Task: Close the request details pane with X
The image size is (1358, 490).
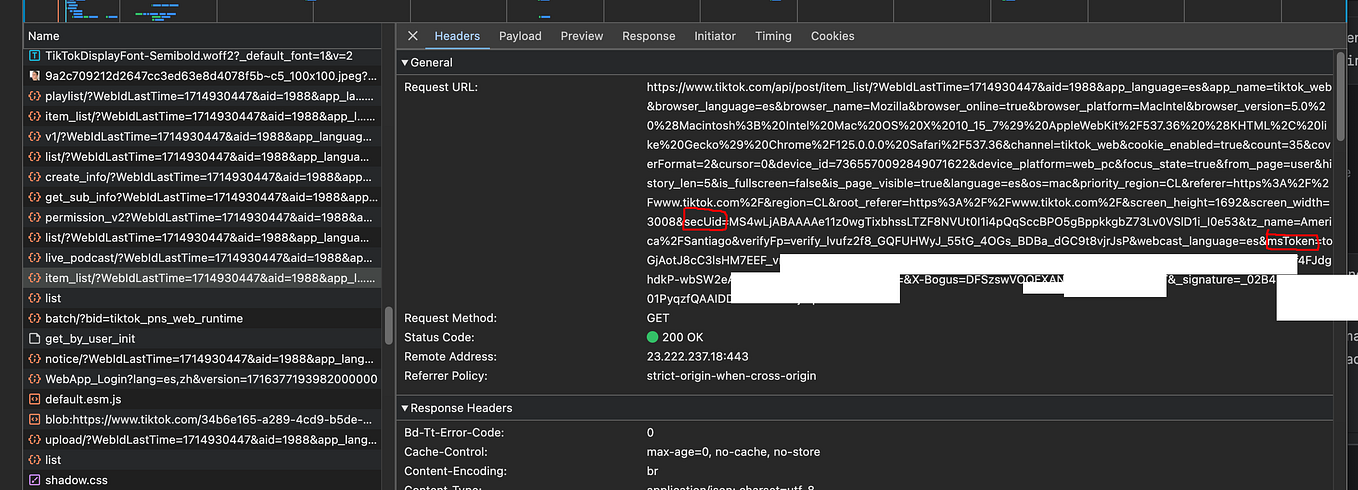Action: [x=412, y=36]
